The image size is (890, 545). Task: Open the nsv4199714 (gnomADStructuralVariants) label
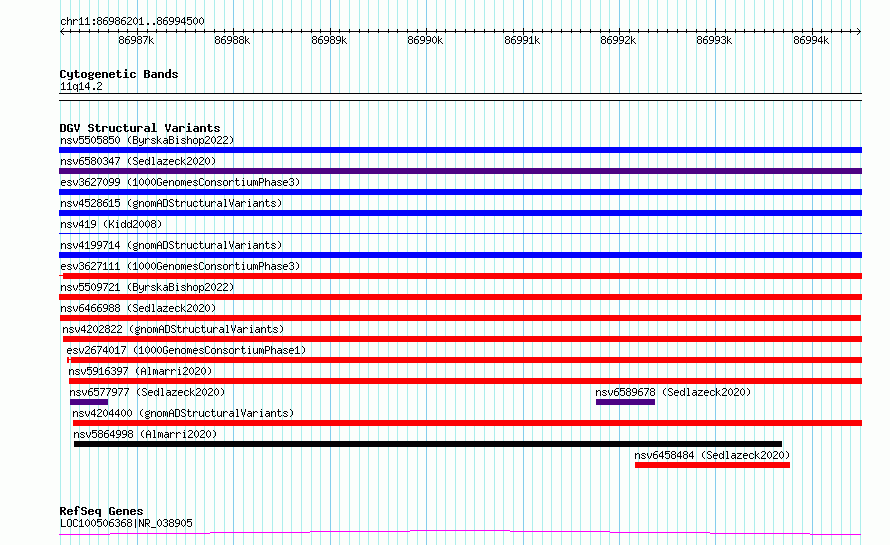171,245
